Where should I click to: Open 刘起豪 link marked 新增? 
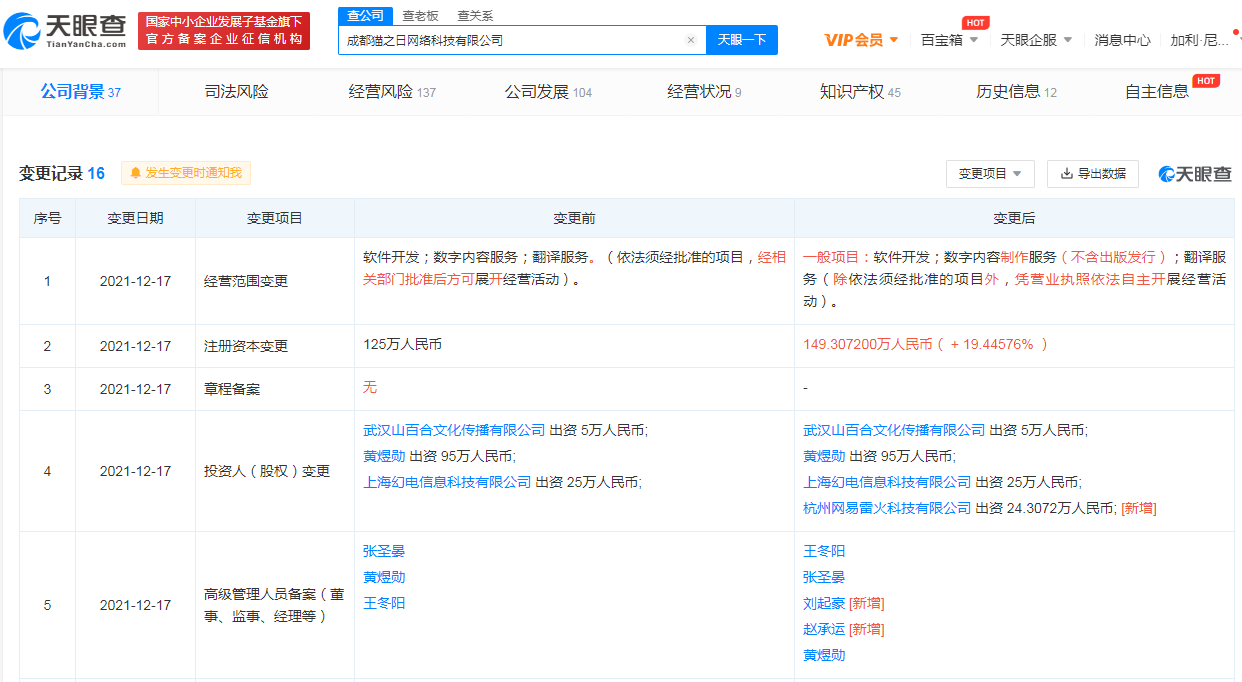(824, 603)
